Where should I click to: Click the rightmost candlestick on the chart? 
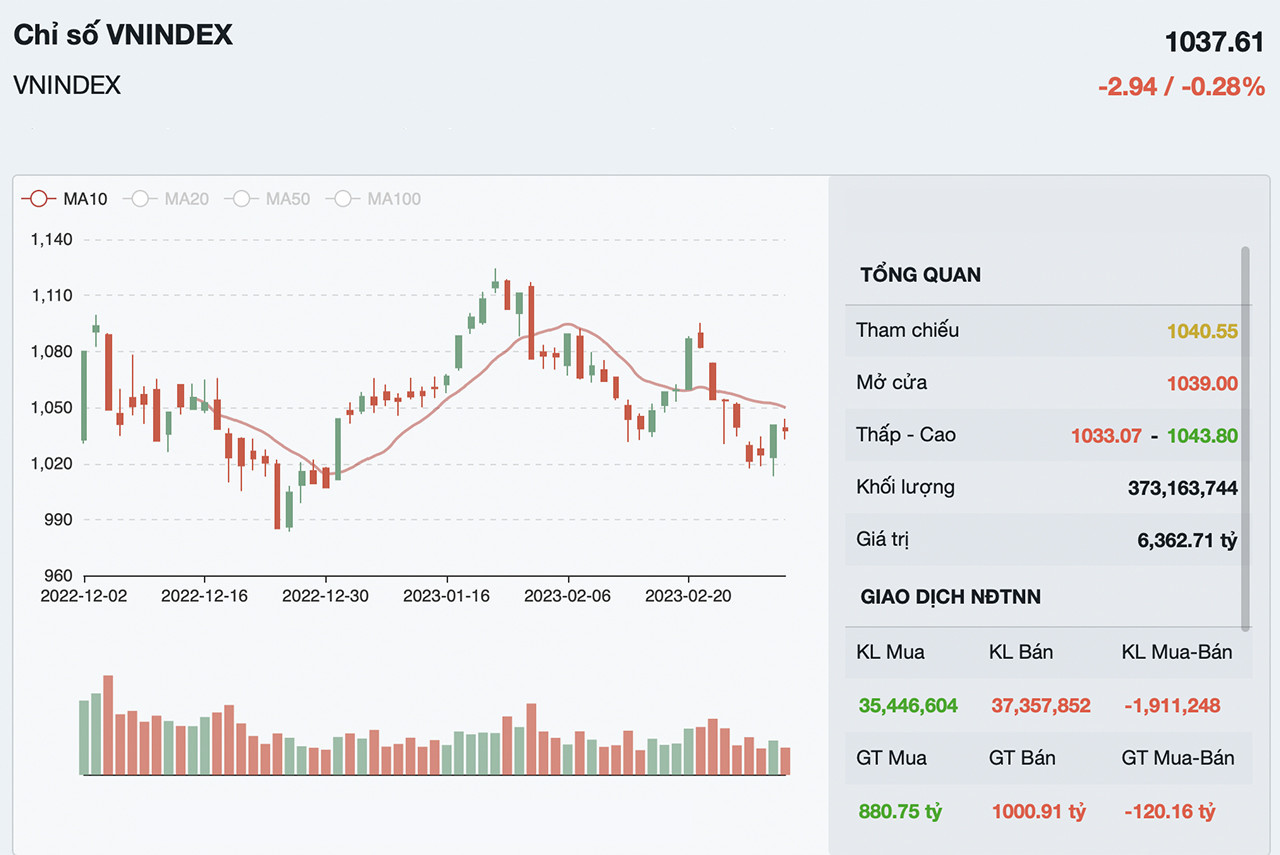click(785, 429)
